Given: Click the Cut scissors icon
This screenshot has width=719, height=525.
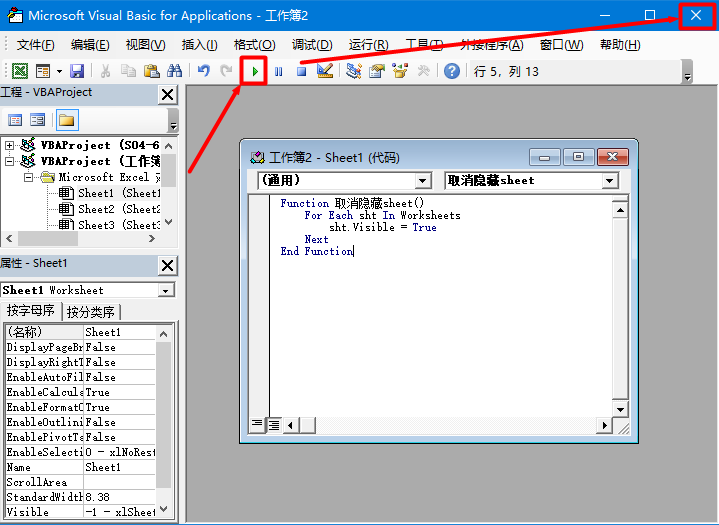Looking at the screenshot, I should coord(105,71).
